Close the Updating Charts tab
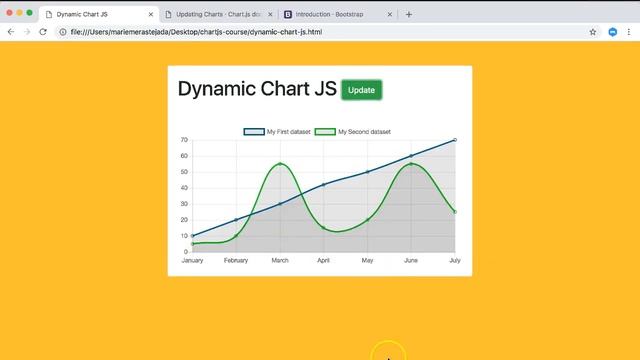This screenshot has width=640, height=360. click(270, 14)
